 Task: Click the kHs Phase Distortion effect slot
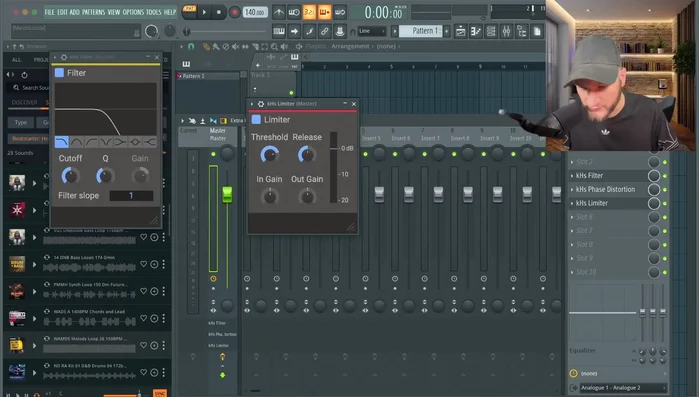pos(609,189)
